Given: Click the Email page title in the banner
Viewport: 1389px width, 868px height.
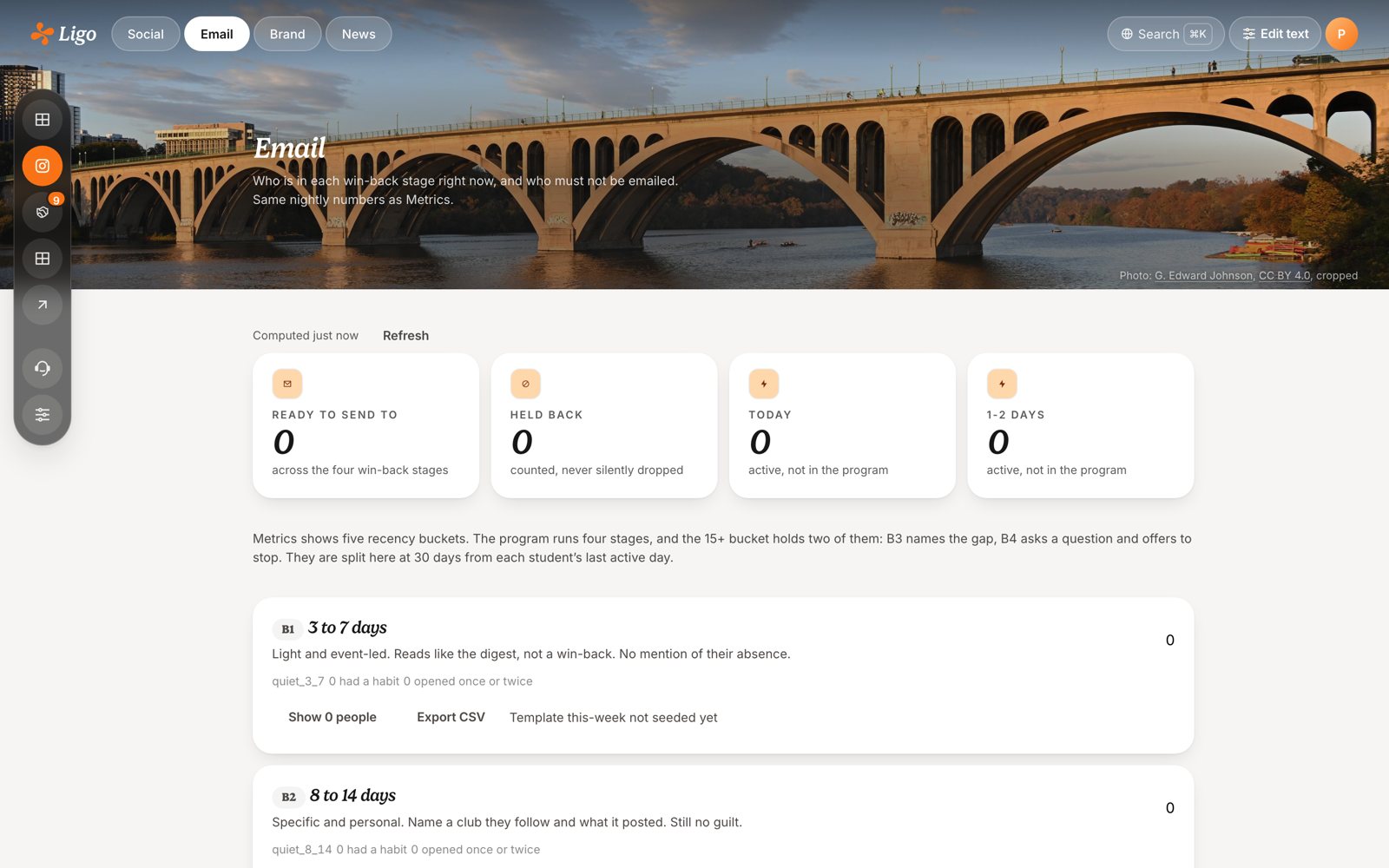Looking at the screenshot, I should pyautogui.click(x=290, y=148).
